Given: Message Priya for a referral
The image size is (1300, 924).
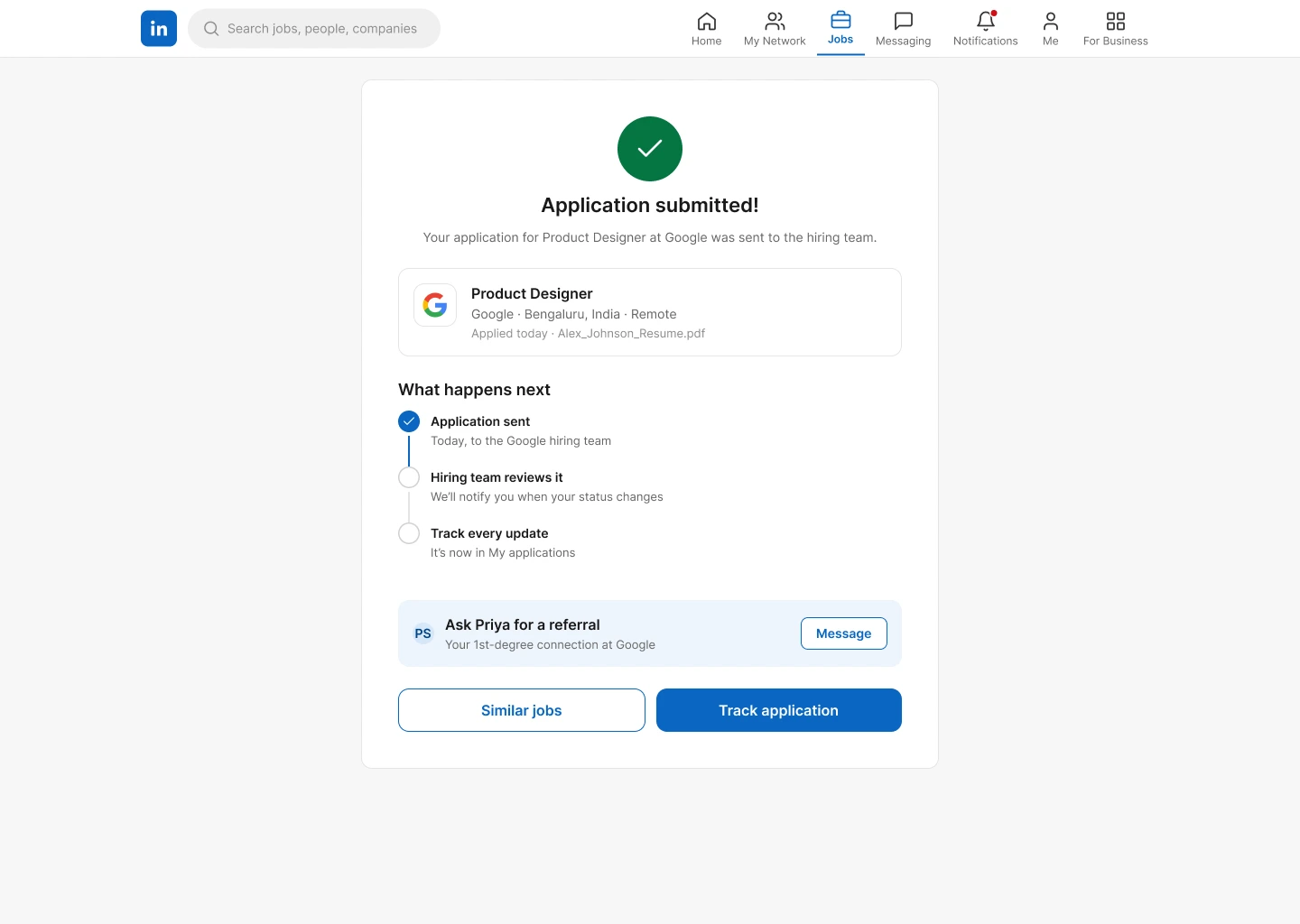Looking at the screenshot, I should [844, 633].
